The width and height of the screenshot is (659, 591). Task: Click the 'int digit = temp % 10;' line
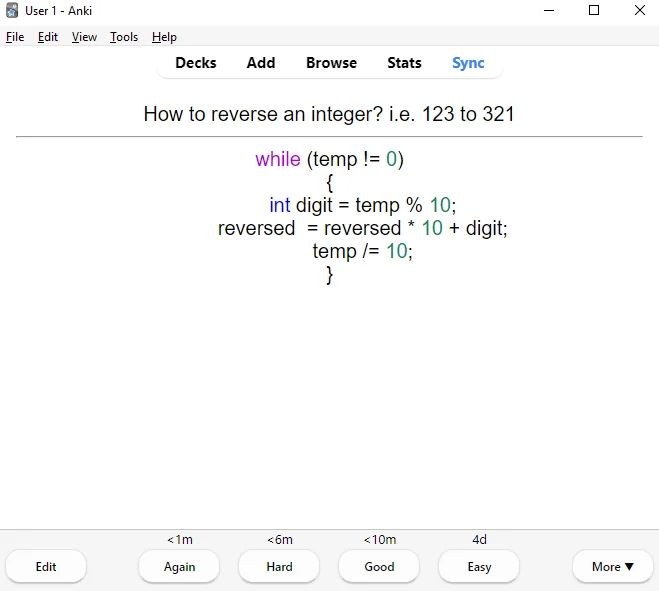363,206
